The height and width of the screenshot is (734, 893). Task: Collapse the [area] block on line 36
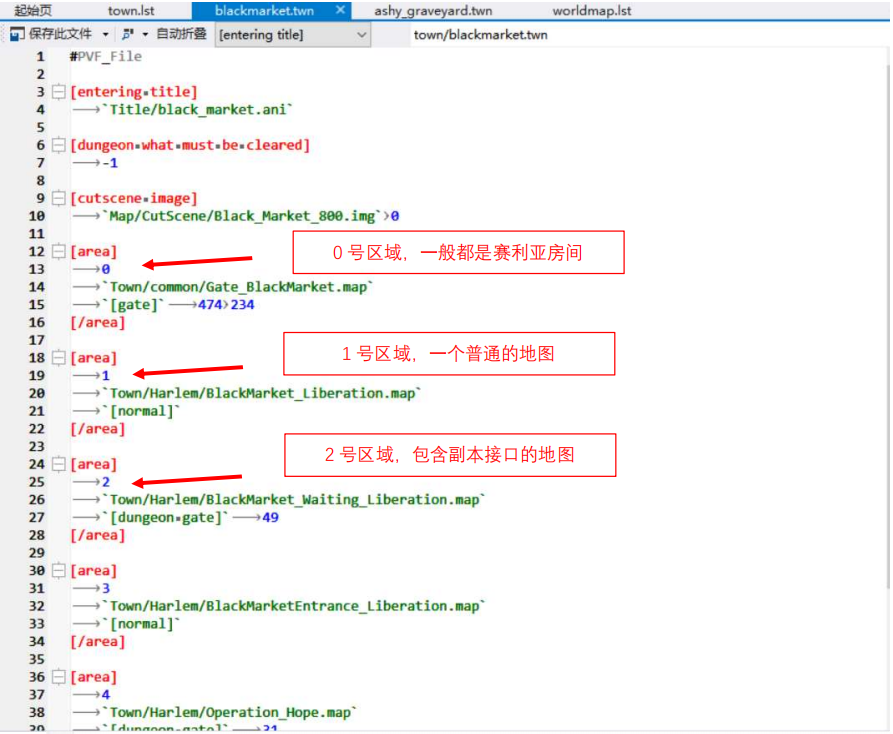pos(59,677)
